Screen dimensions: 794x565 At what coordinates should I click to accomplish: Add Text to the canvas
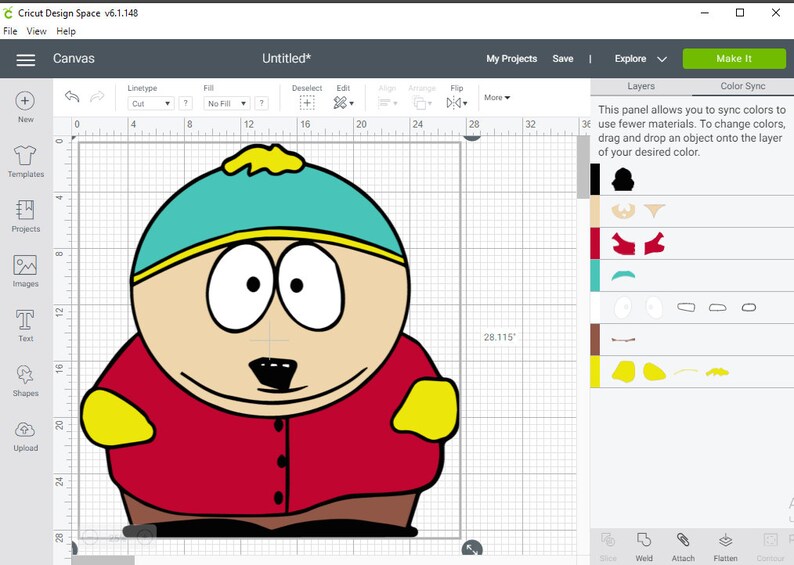(25, 326)
